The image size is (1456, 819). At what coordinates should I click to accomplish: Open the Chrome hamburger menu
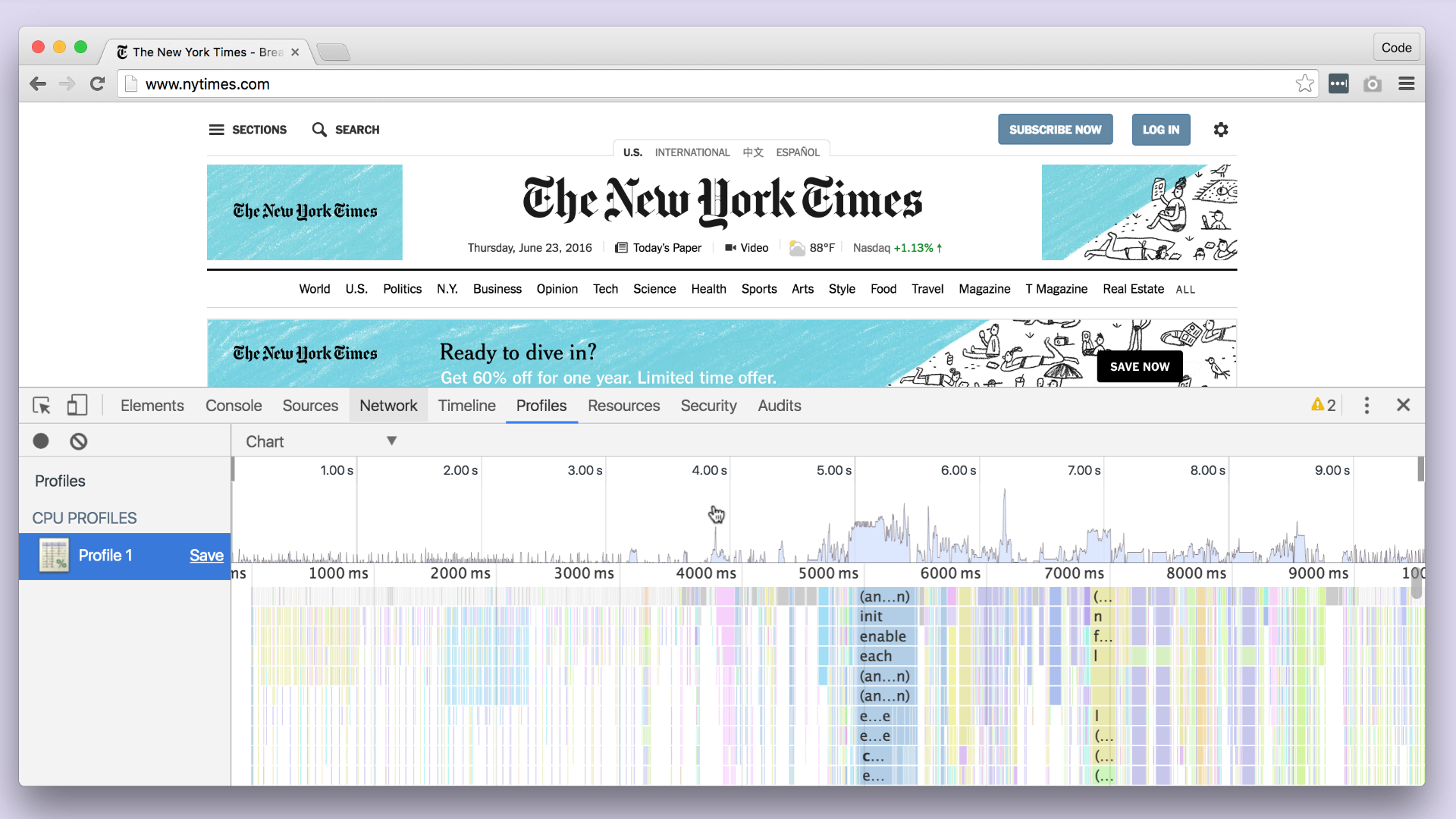tap(1407, 83)
